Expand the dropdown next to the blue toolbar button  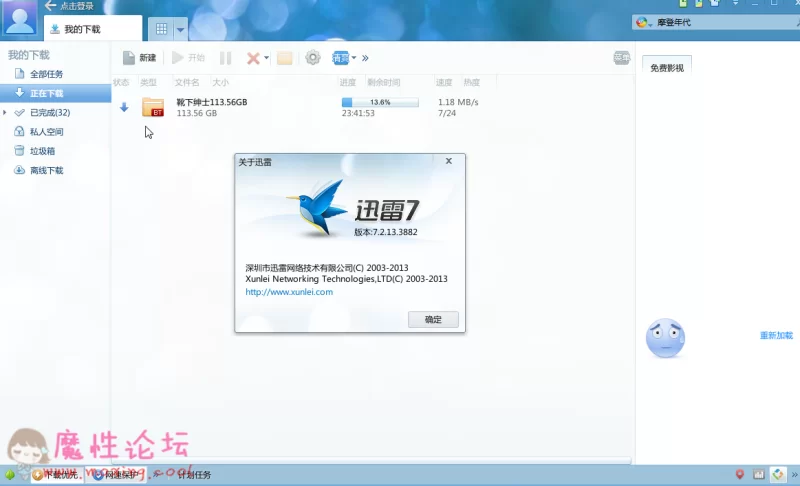pyautogui.click(x=354, y=58)
